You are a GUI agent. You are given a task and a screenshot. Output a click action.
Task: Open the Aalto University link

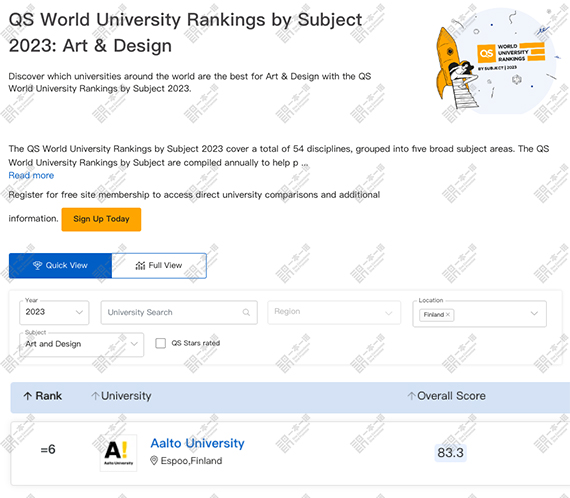[x=197, y=443]
